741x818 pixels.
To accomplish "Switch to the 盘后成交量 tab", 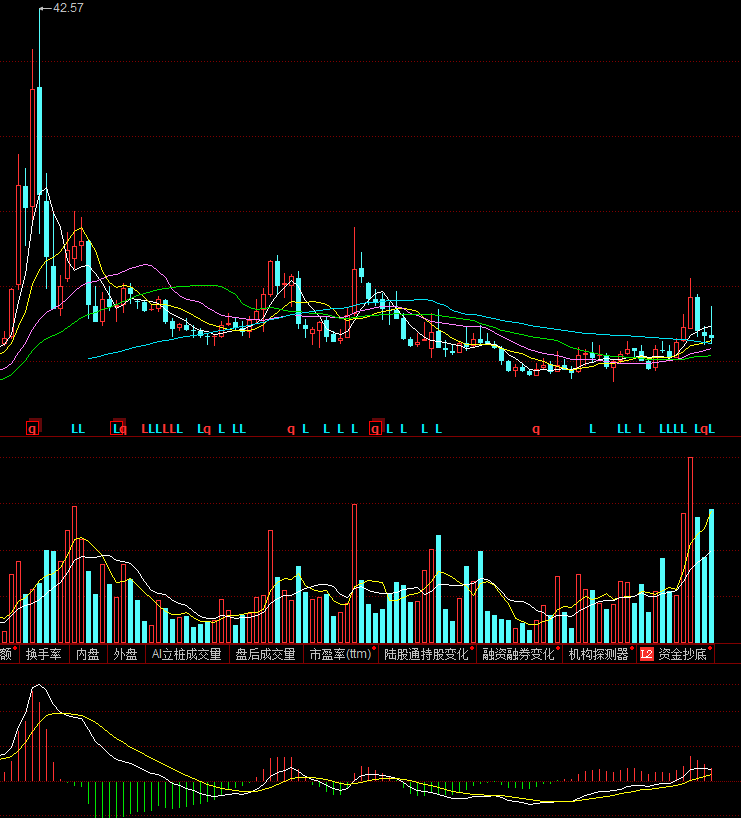I will point(266,654).
